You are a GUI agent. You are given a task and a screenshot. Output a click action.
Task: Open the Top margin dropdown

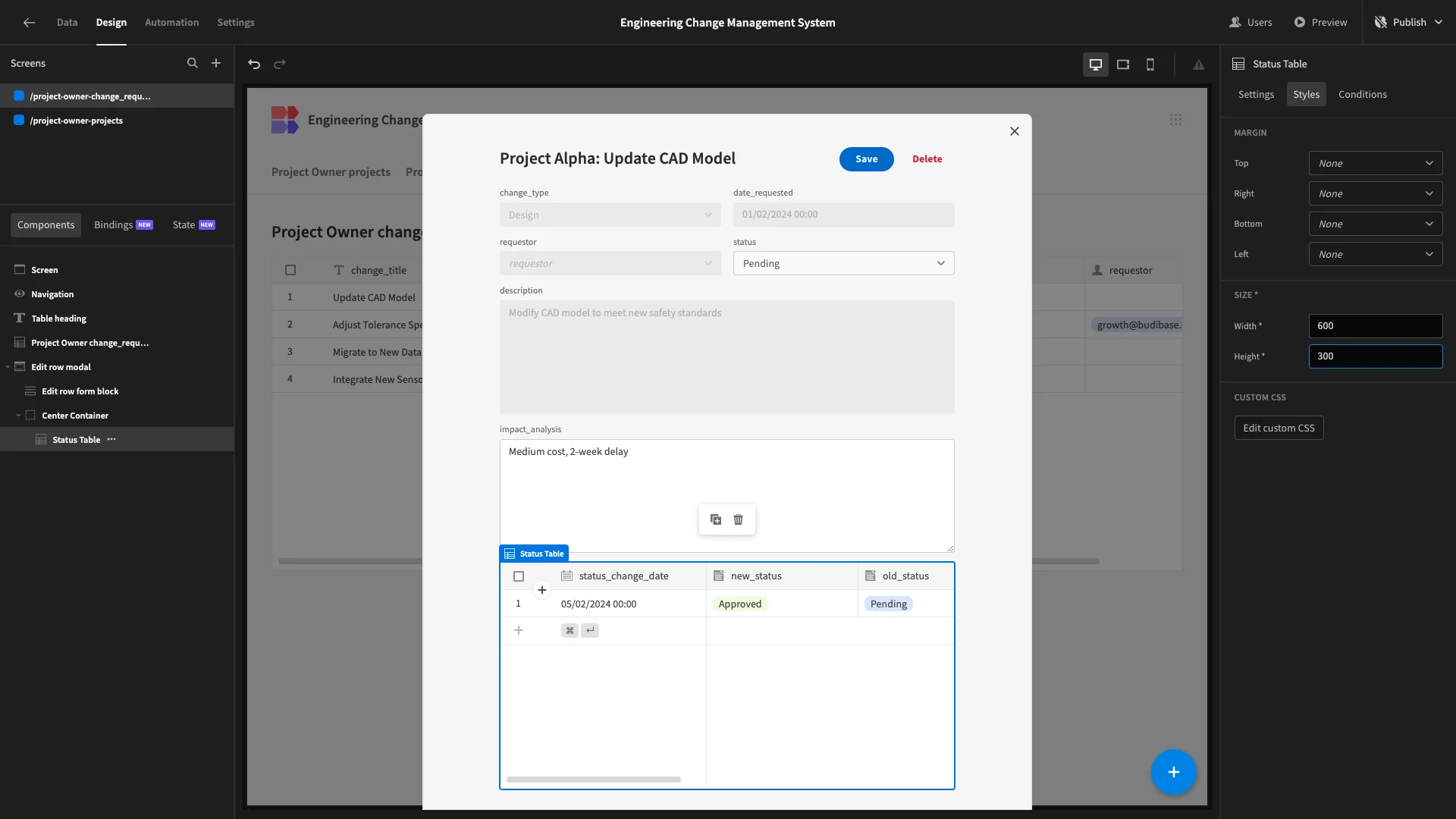coord(1375,164)
